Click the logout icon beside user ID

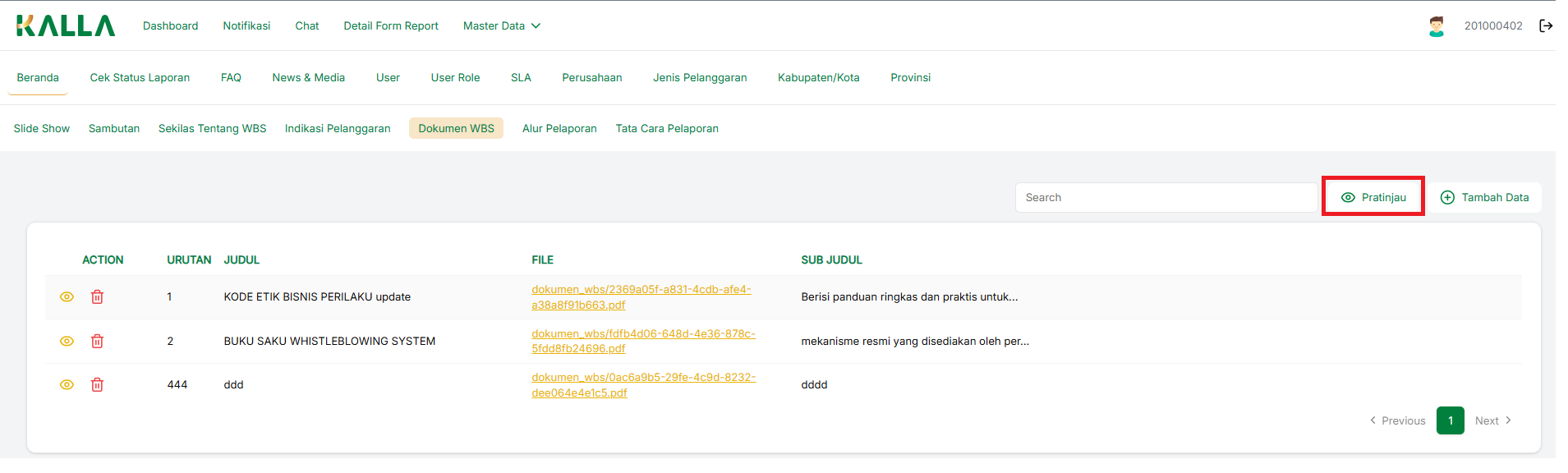[1545, 25]
